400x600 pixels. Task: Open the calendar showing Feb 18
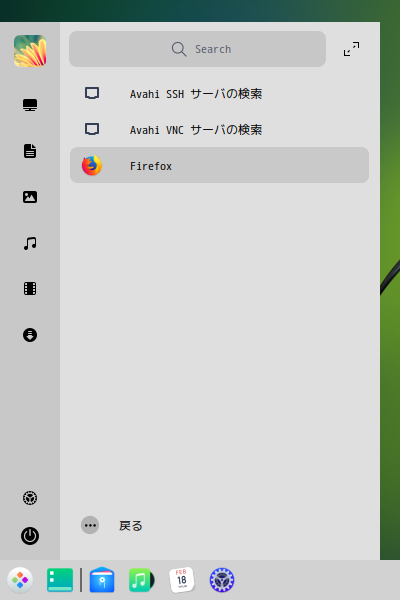point(182,580)
